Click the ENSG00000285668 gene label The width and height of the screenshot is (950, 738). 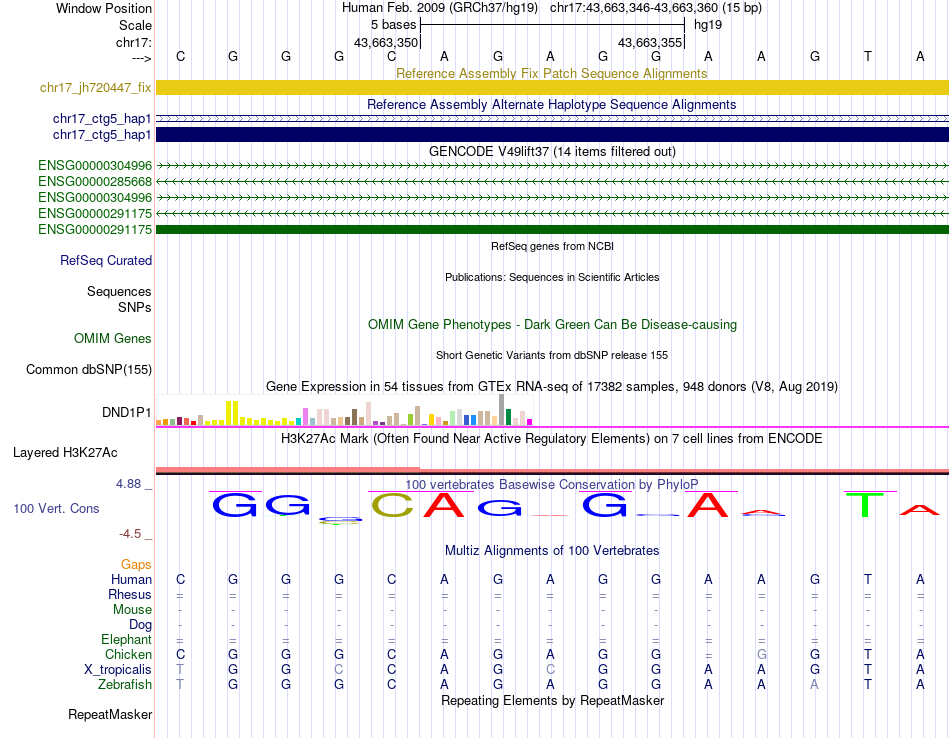coord(95,182)
